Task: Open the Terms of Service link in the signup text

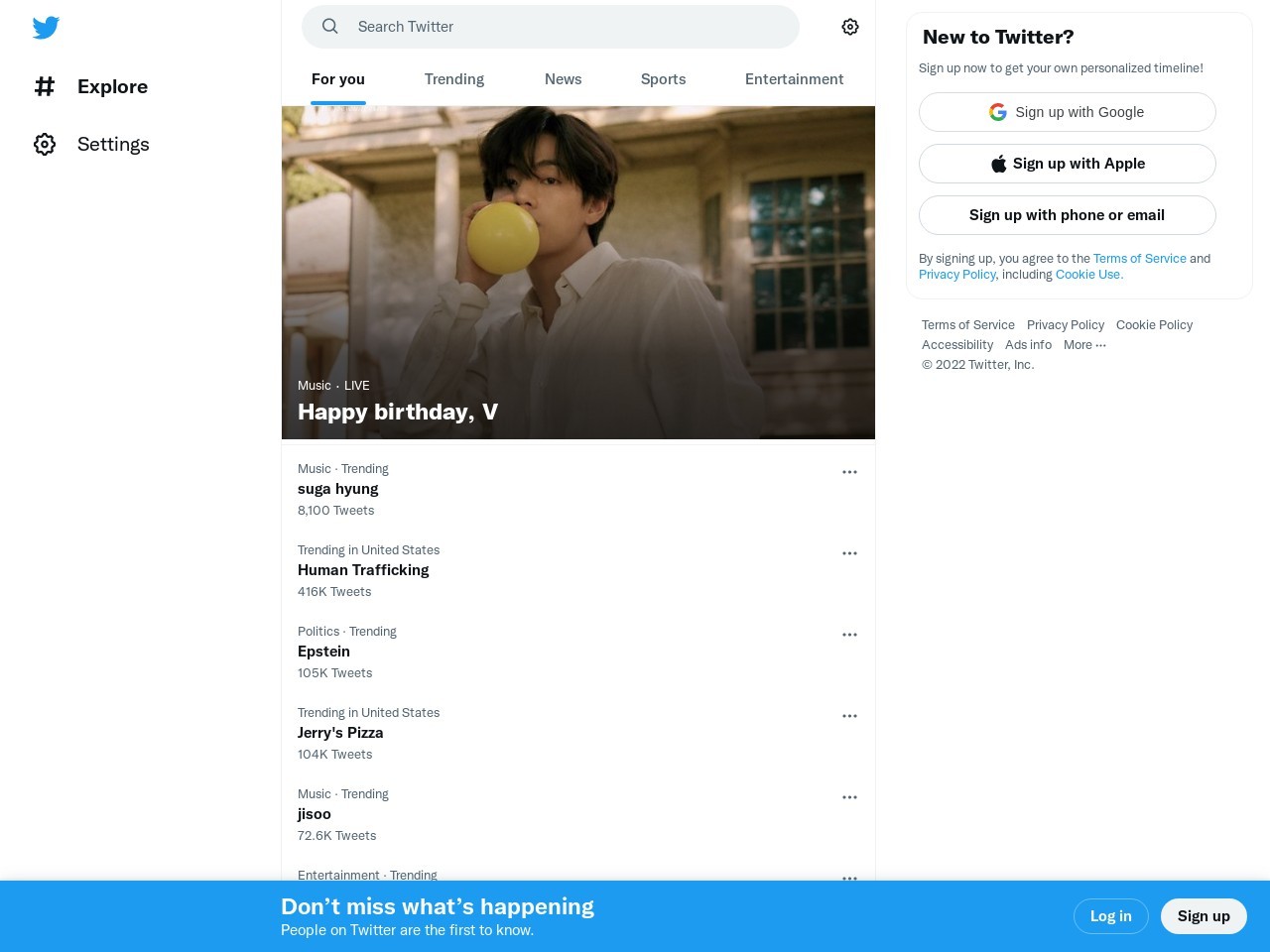Action: [1140, 259]
